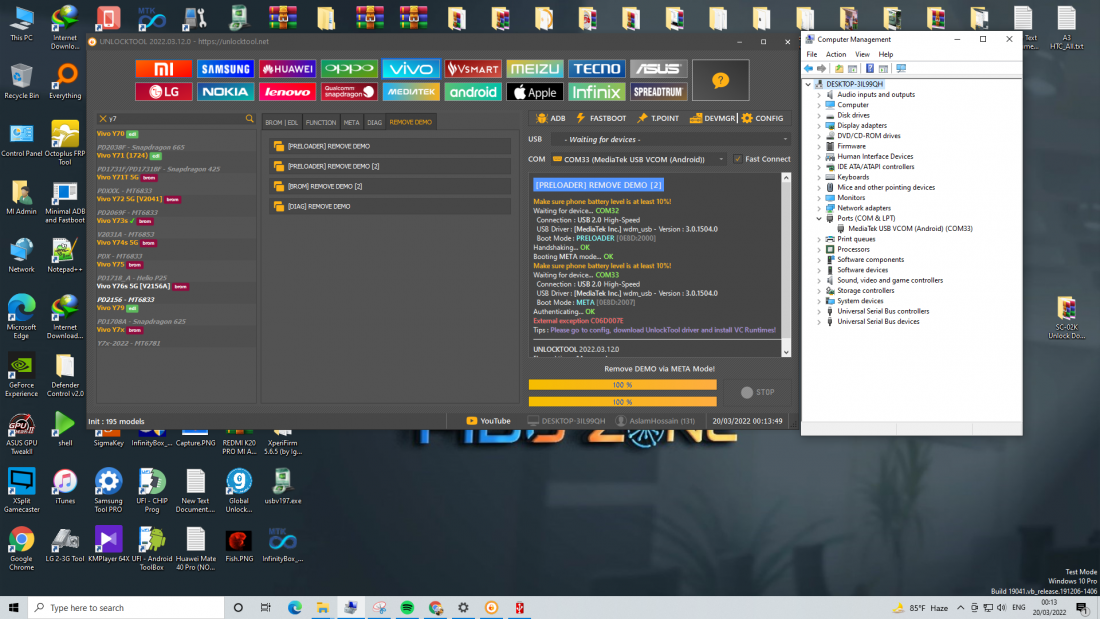Select the Spreadtrum brand tile

click(x=658, y=92)
